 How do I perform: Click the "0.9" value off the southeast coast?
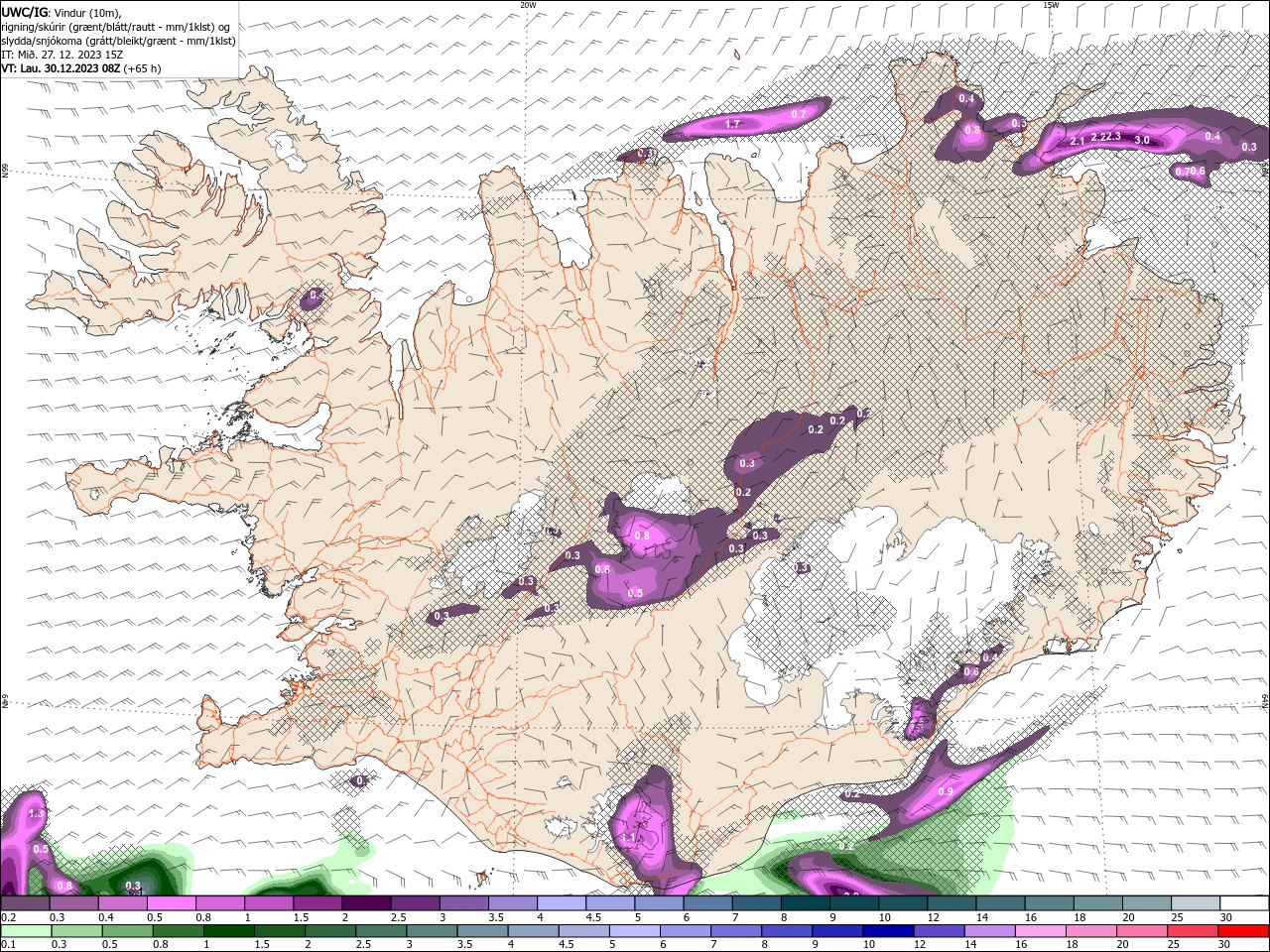point(946,791)
